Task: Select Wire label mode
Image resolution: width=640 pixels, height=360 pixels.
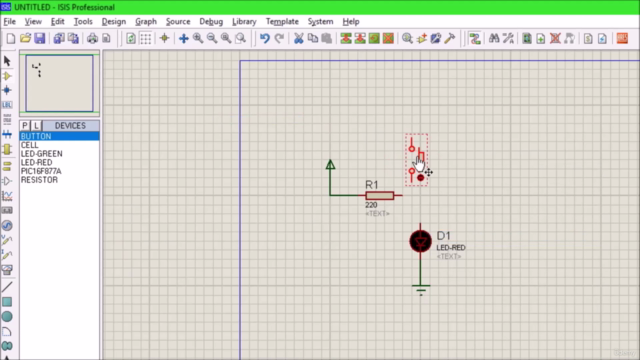Action: 7,105
